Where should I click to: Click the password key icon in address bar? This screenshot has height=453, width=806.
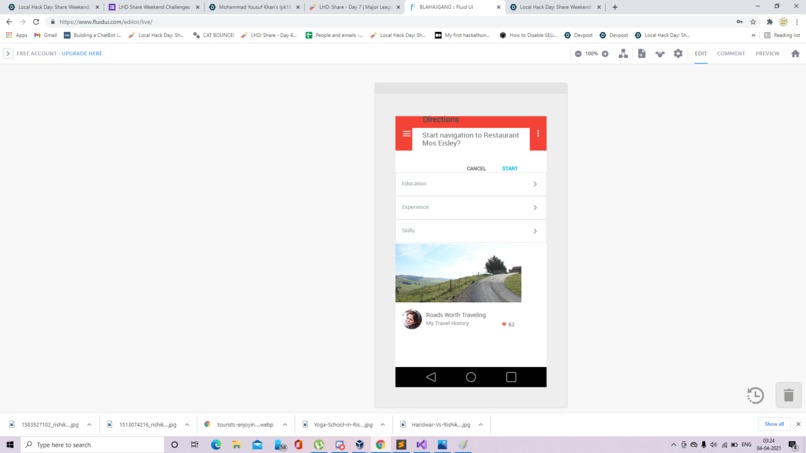coord(739,22)
